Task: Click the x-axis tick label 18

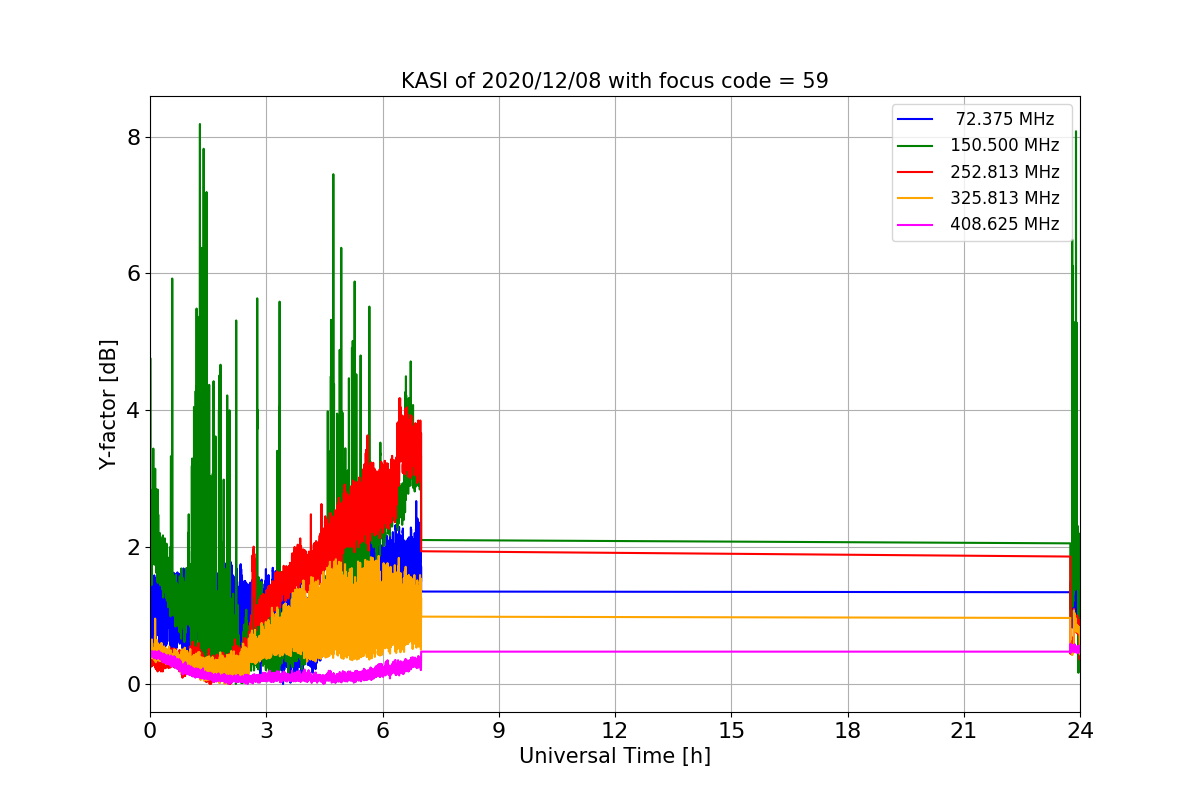Action: pos(848,730)
